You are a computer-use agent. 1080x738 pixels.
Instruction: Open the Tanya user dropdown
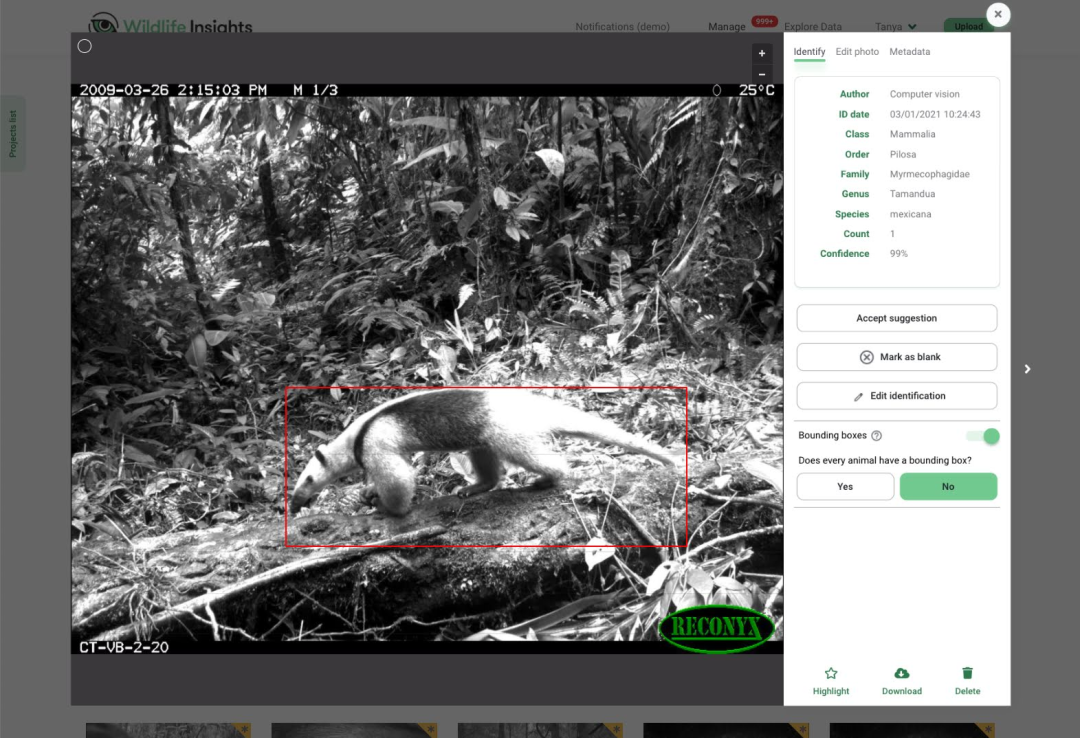pyautogui.click(x=895, y=26)
